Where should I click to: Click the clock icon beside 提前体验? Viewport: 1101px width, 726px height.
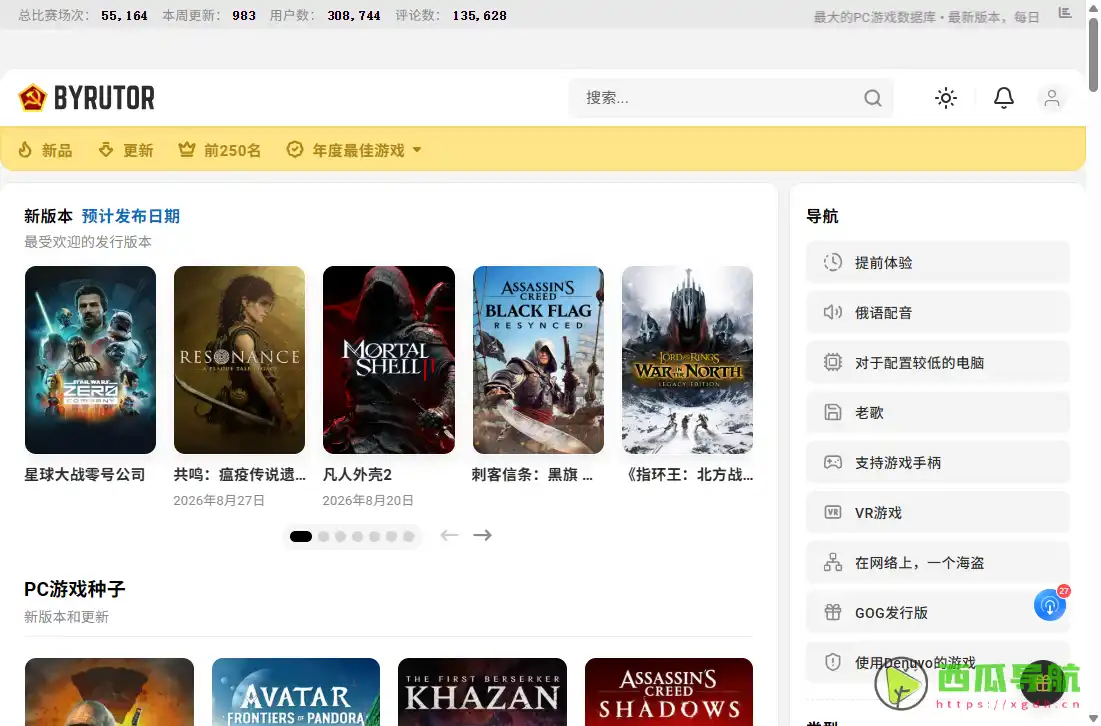(833, 263)
